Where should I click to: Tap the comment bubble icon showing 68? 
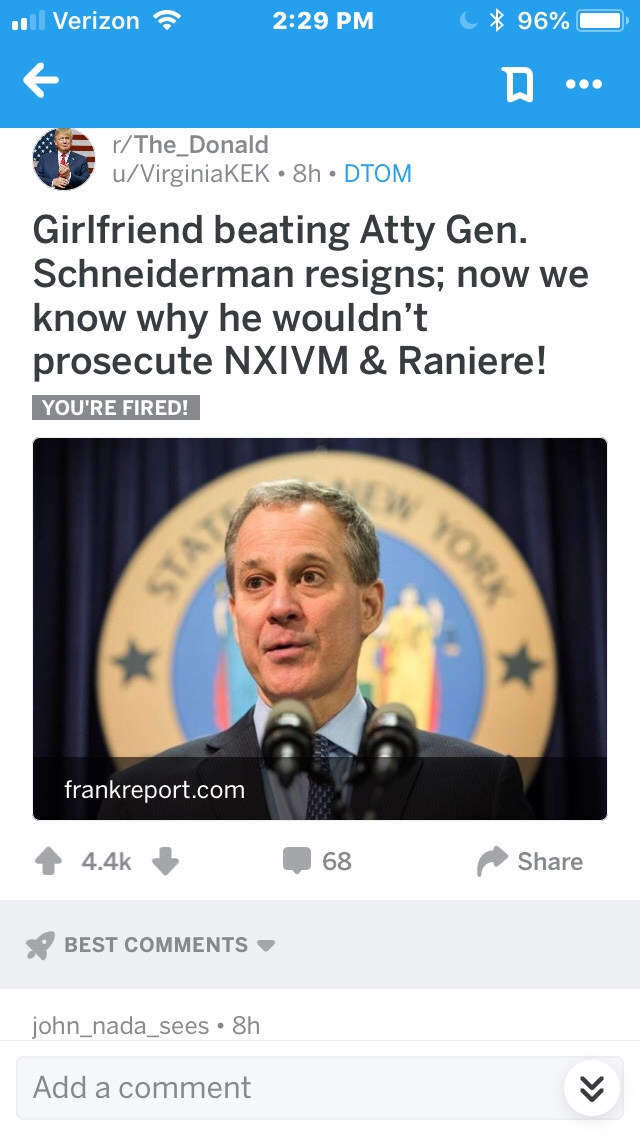(x=298, y=861)
